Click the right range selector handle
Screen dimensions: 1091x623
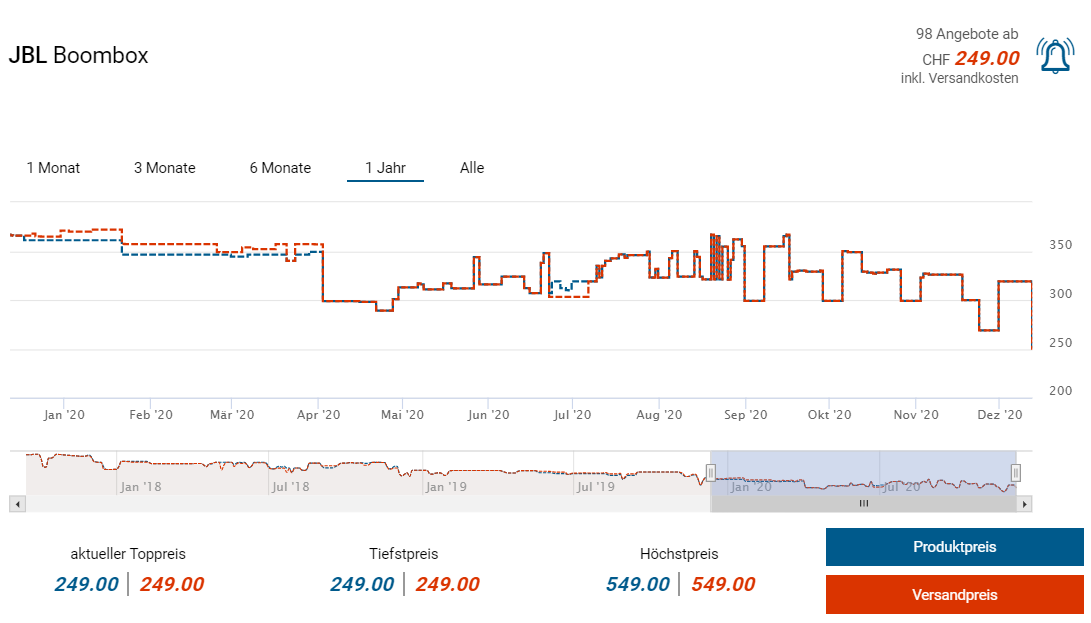tap(1016, 472)
